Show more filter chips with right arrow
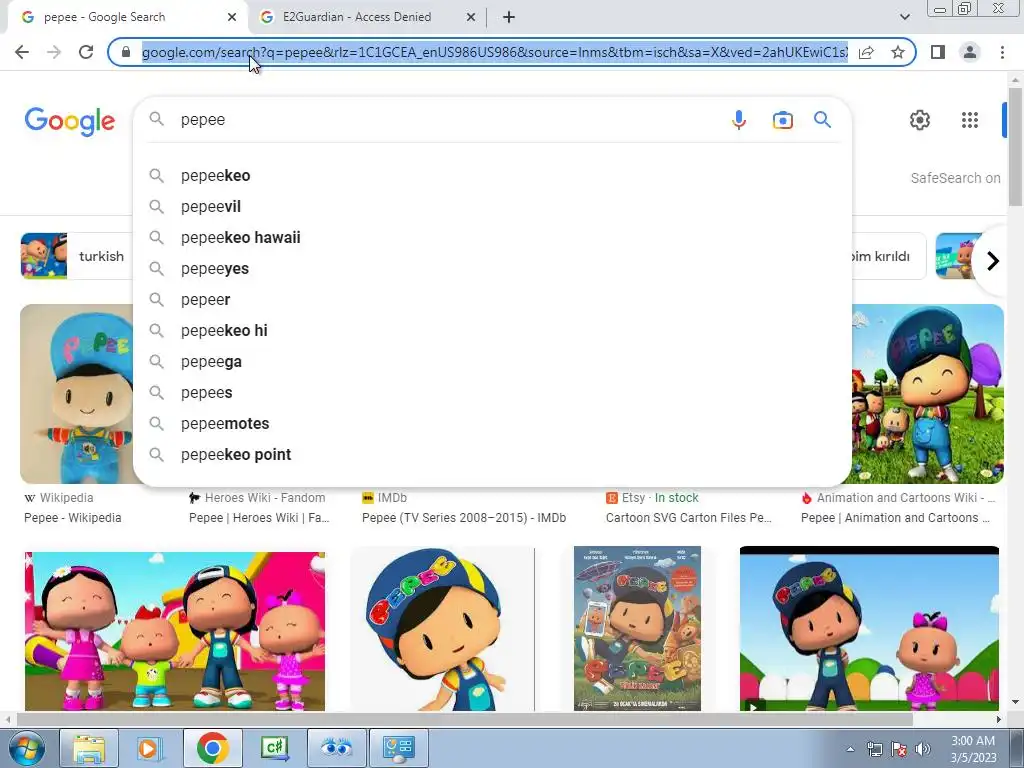Viewport: 1024px width, 768px height. point(992,261)
